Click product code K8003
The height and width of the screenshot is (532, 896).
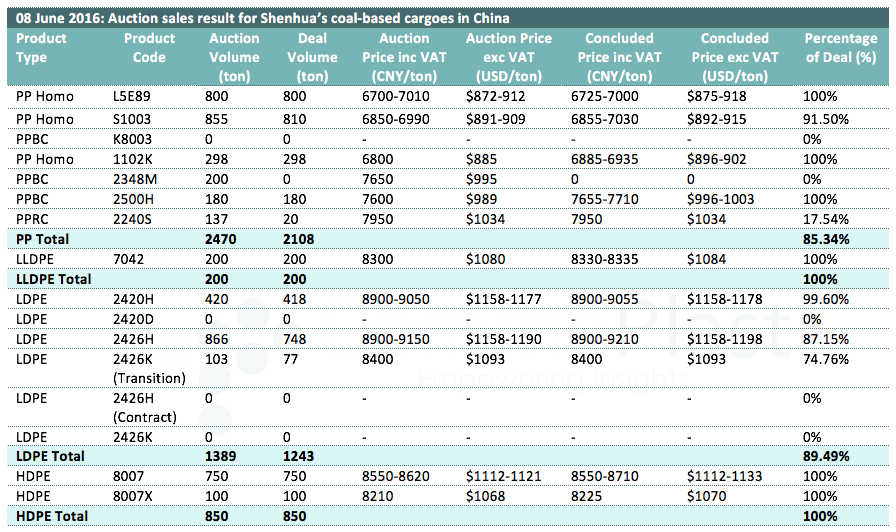coord(134,140)
